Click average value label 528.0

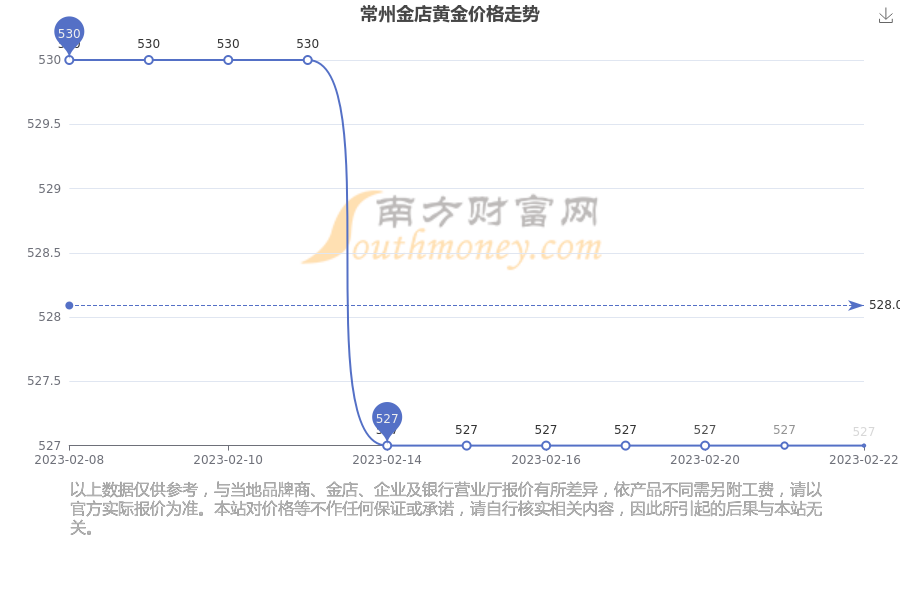coord(884,305)
